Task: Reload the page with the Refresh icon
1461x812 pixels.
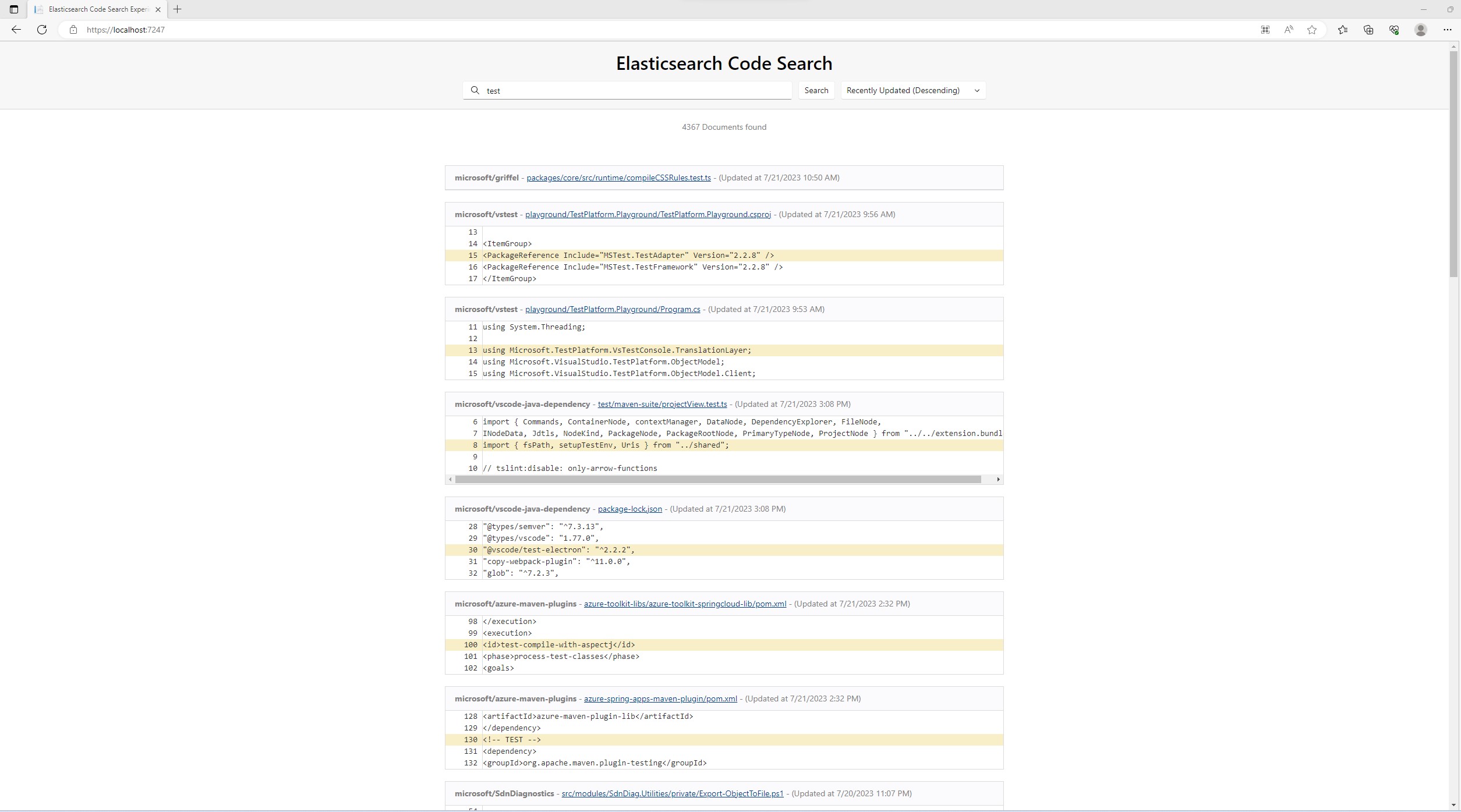Action: click(x=42, y=30)
